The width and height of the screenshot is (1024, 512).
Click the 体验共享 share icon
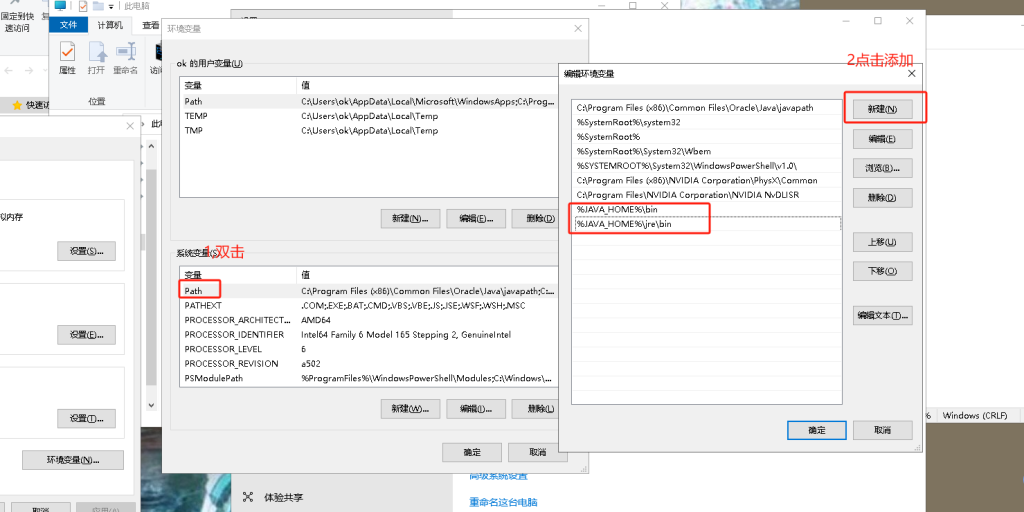tap(249, 497)
